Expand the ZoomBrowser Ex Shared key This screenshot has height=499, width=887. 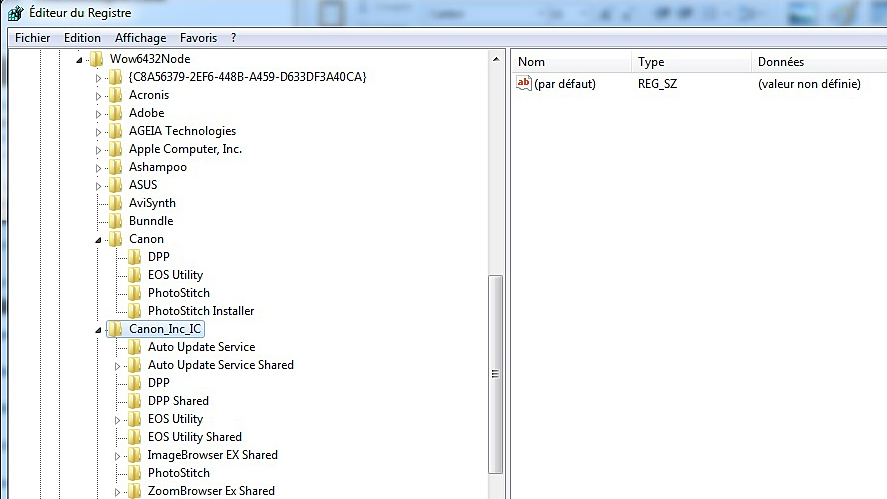(x=118, y=492)
